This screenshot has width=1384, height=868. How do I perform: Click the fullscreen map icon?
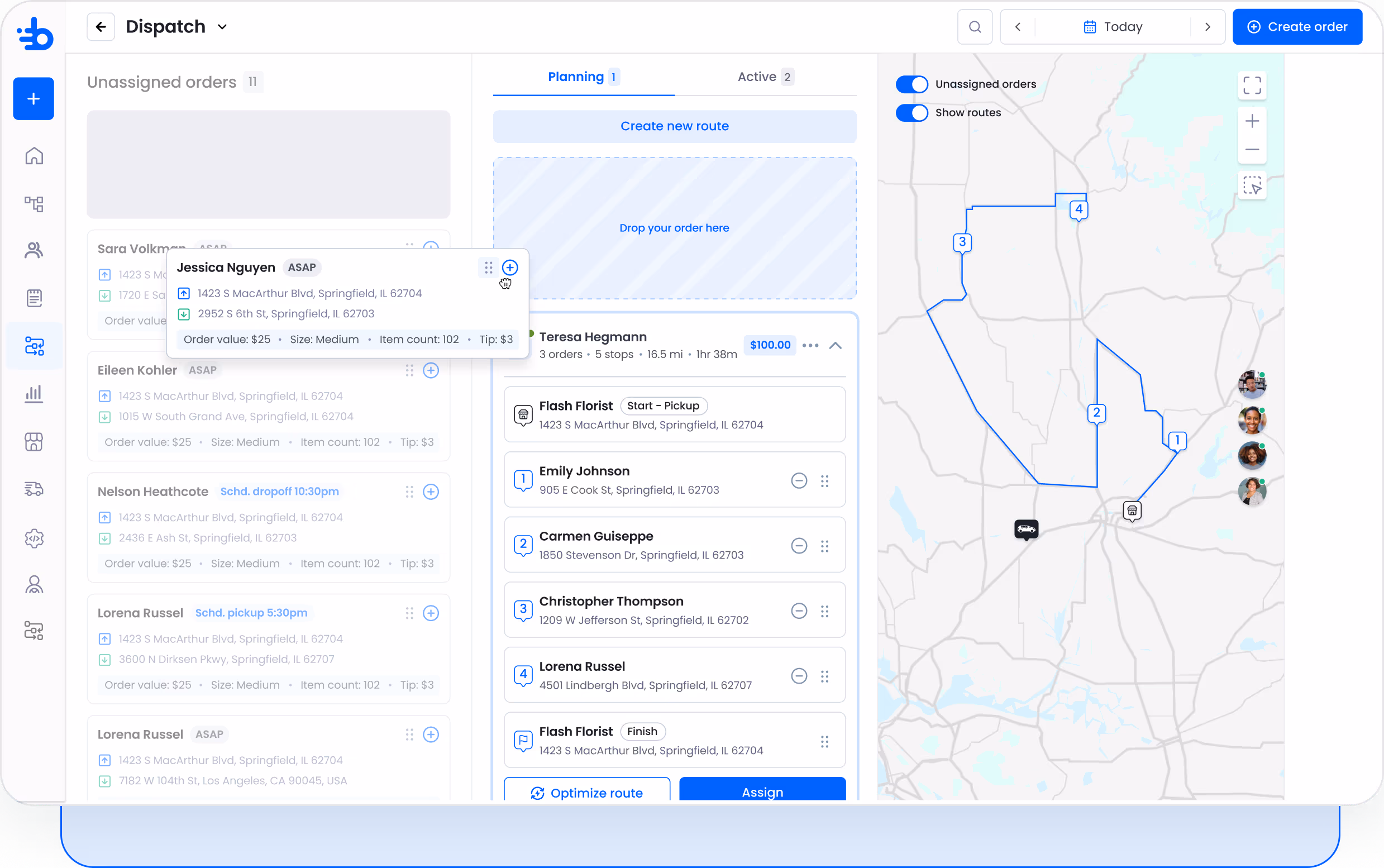coord(1252,85)
